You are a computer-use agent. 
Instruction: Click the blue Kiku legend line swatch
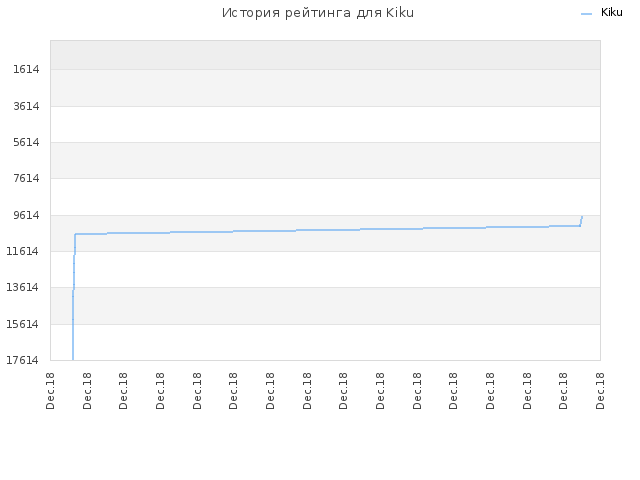[586, 14]
